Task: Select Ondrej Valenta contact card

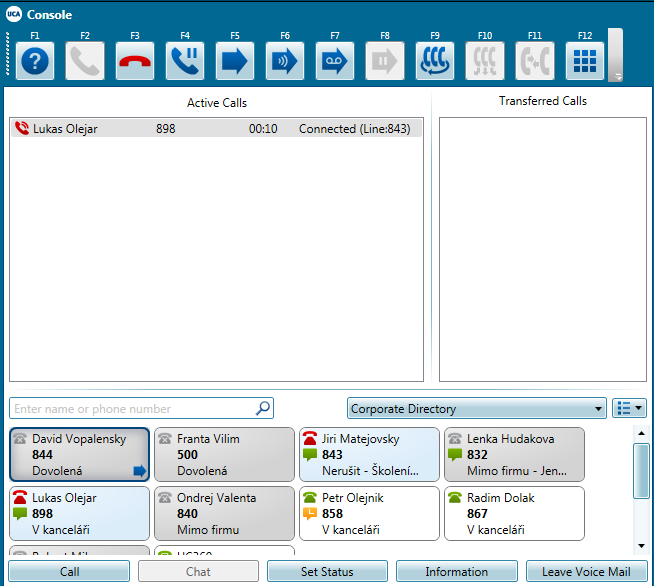Action: [224, 513]
